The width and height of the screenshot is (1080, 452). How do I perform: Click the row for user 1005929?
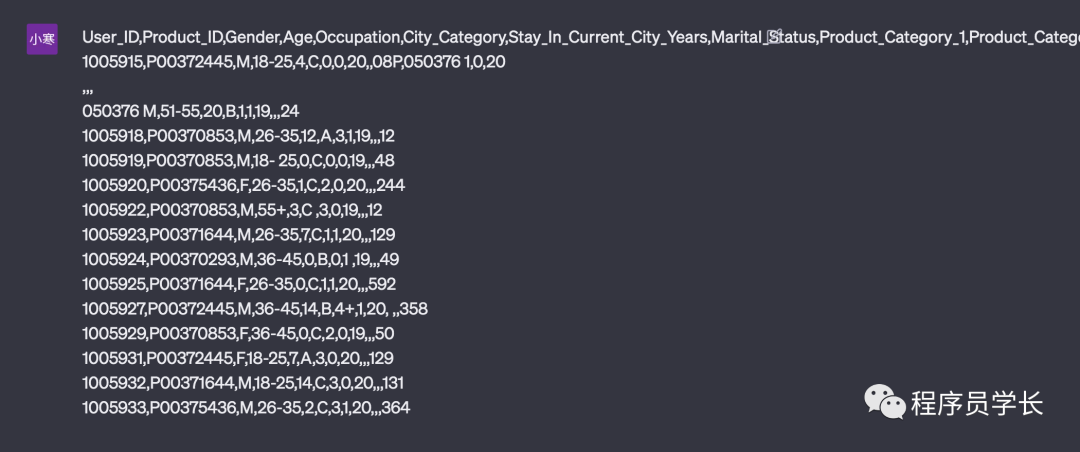(x=237, y=333)
